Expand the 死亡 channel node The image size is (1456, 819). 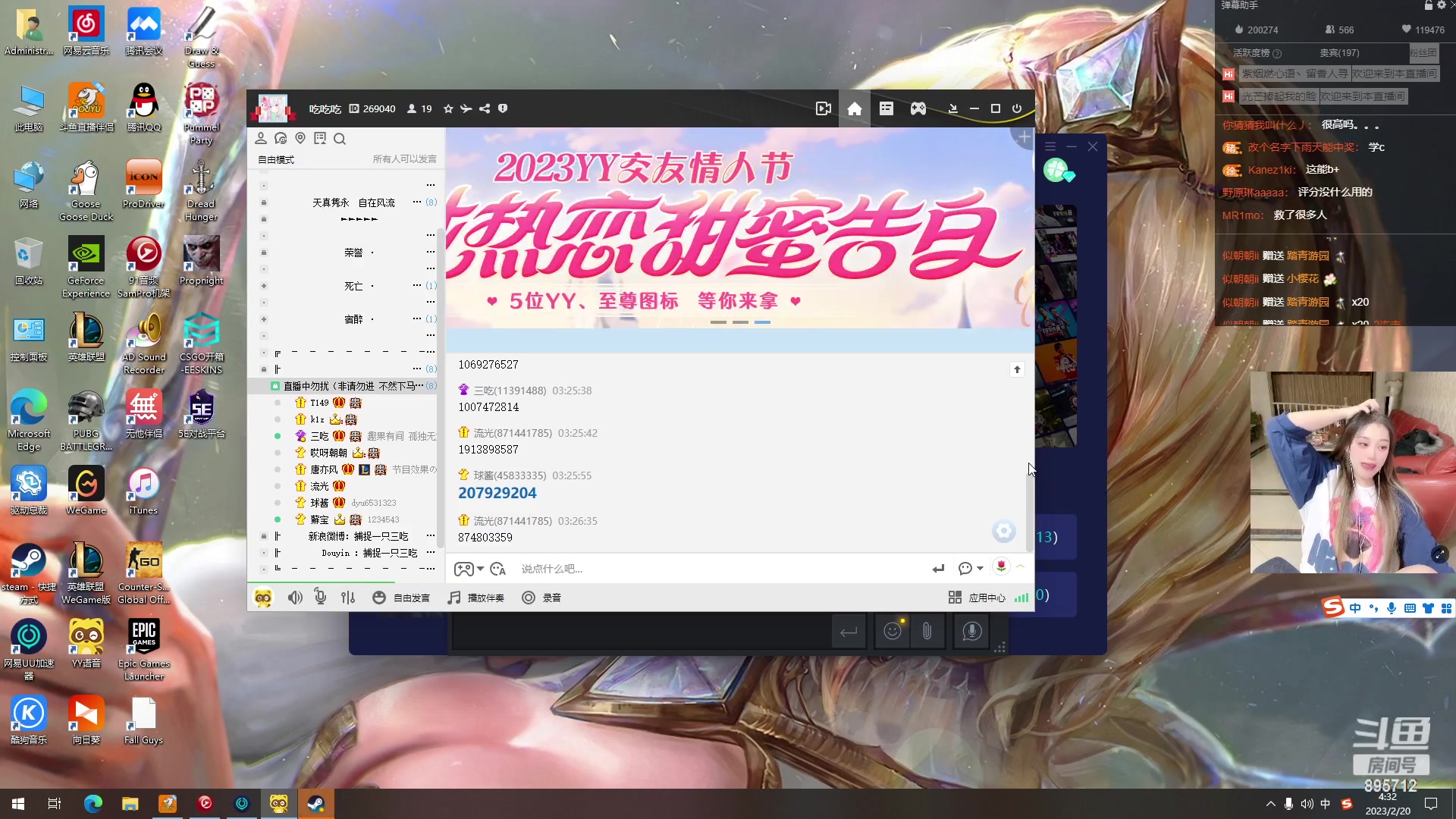coord(263,286)
